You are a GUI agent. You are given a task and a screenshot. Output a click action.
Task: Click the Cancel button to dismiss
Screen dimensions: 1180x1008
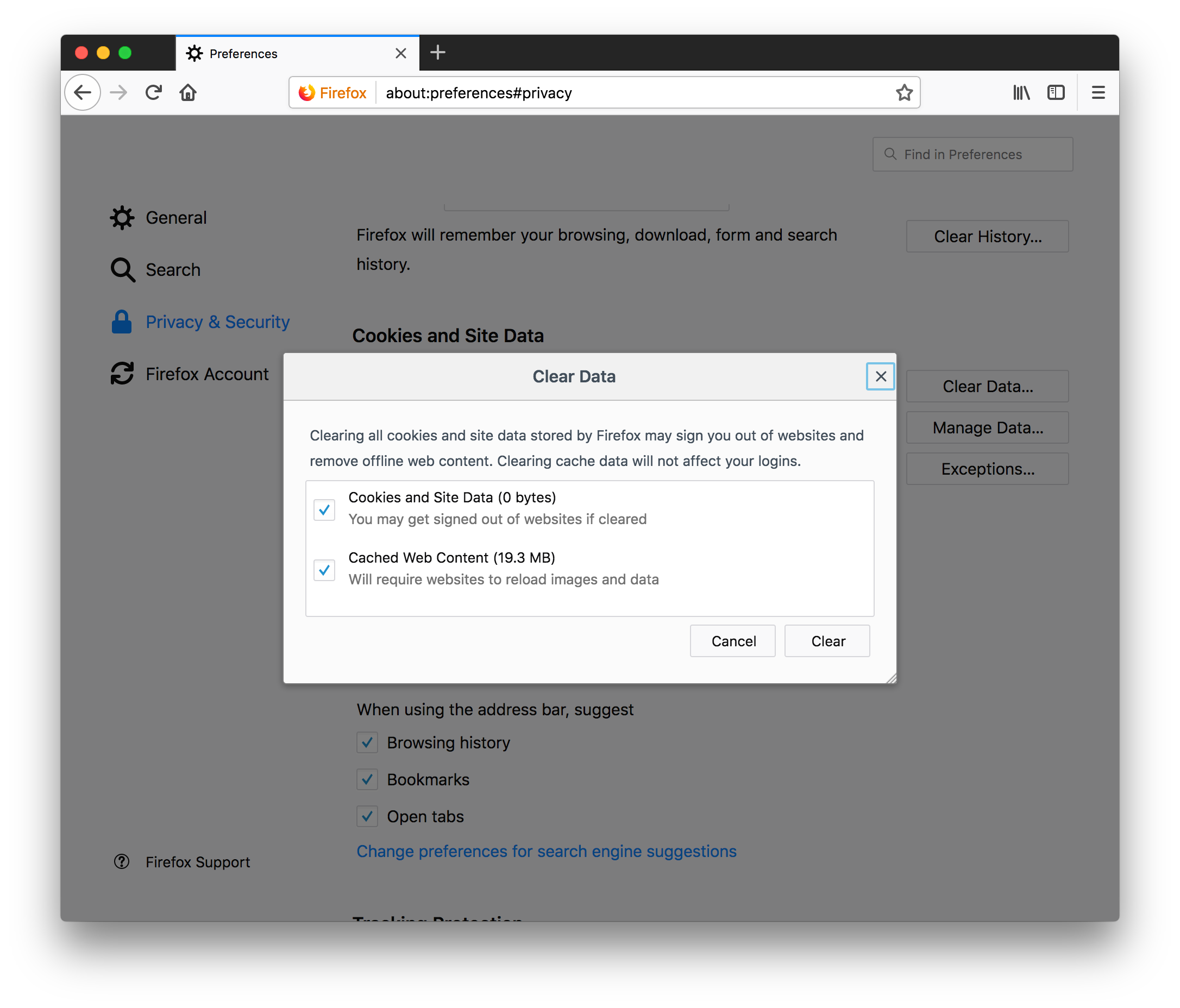point(733,641)
